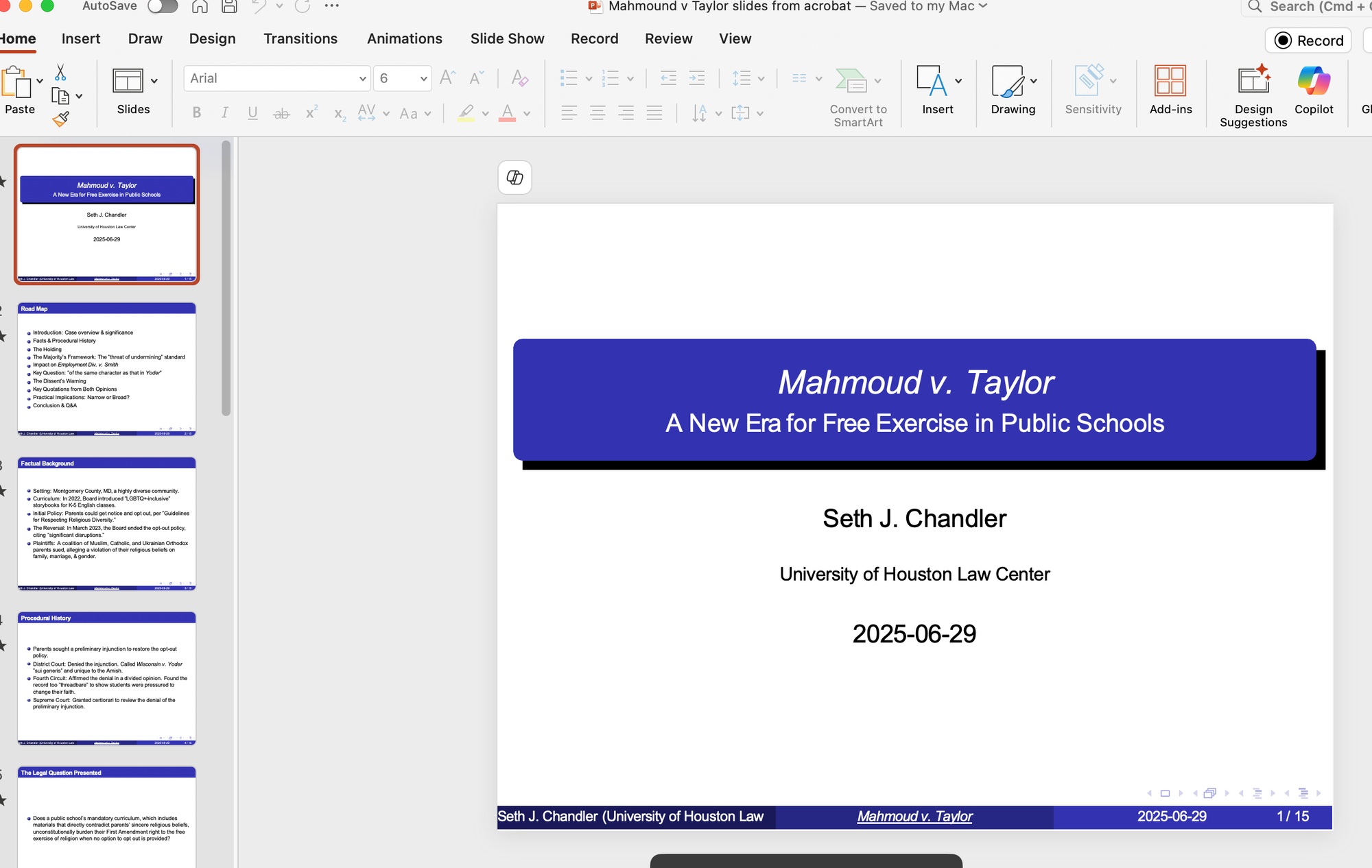The image size is (1372, 868).
Task: Expand the New Slide layout arrow
Action: [154, 81]
